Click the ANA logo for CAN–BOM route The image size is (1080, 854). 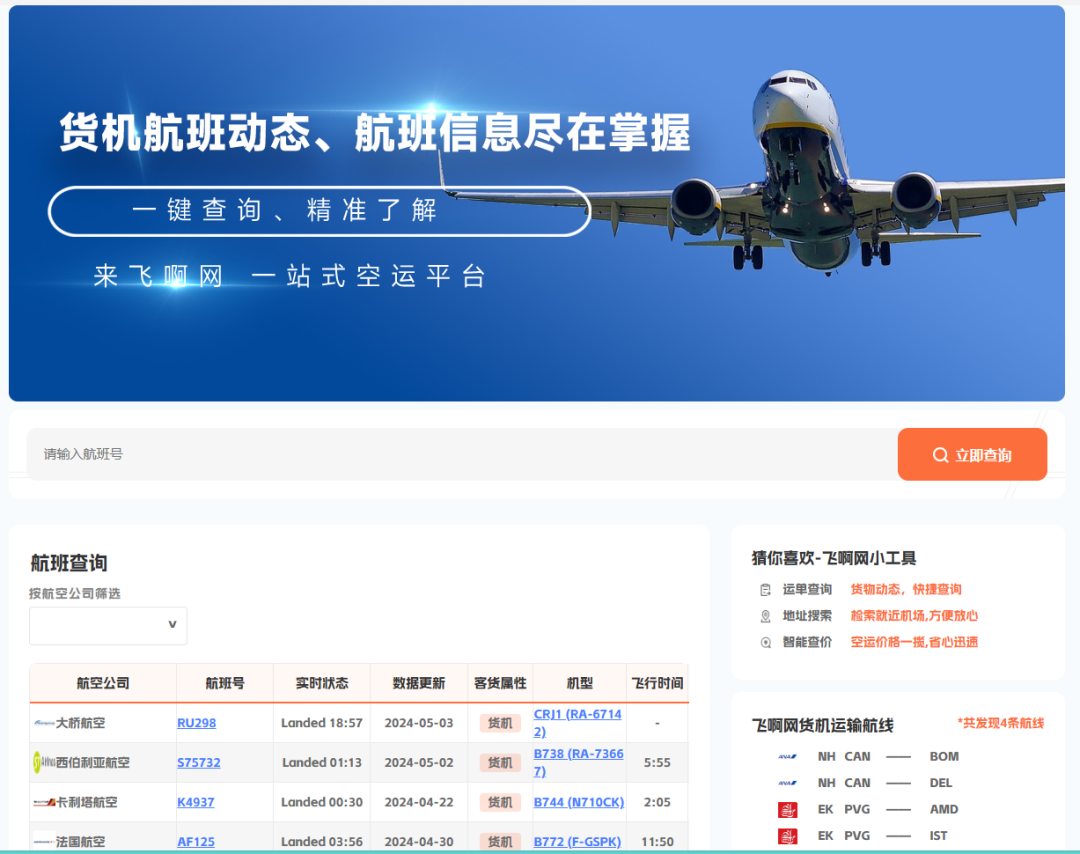click(787, 757)
